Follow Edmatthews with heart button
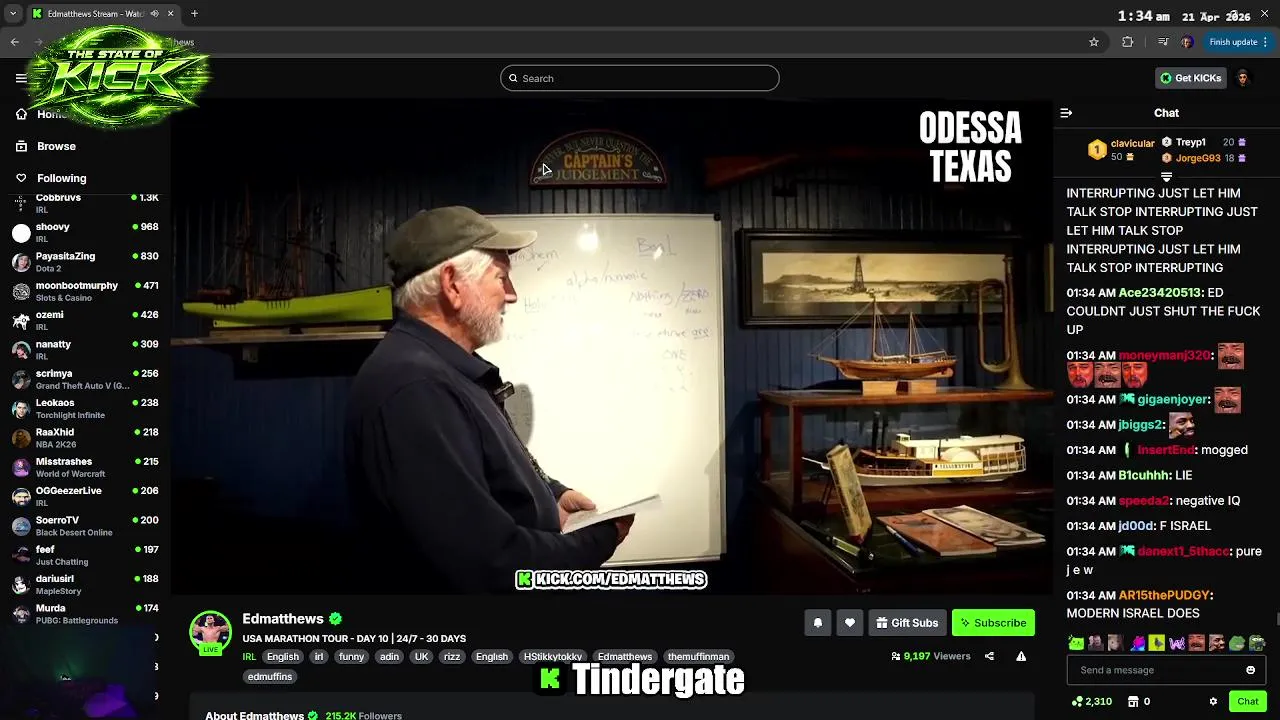 click(849, 623)
